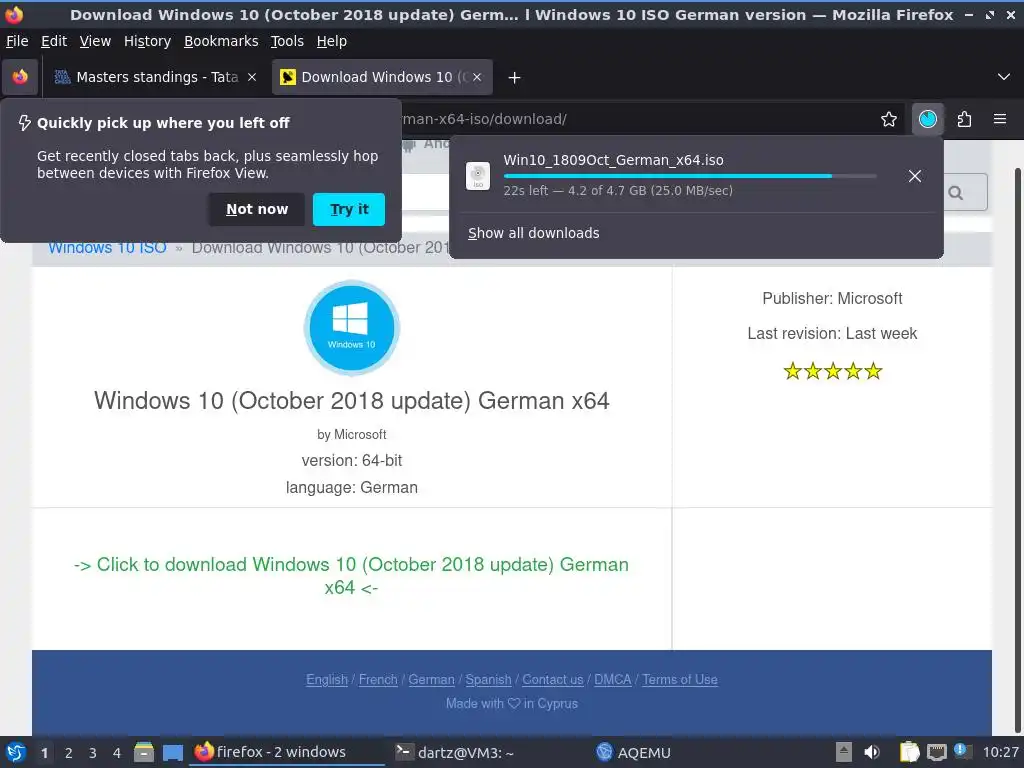Click the ISO file type icon

click(x=477, y=176)
